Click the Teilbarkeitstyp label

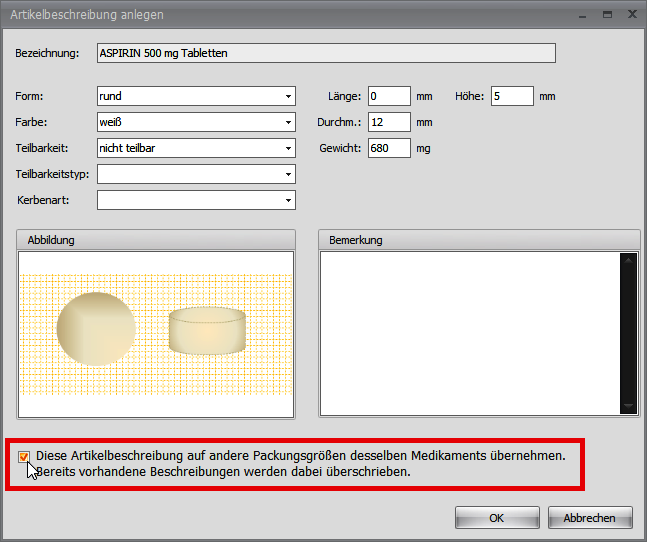pyautogui.click(x=52, y=174)
